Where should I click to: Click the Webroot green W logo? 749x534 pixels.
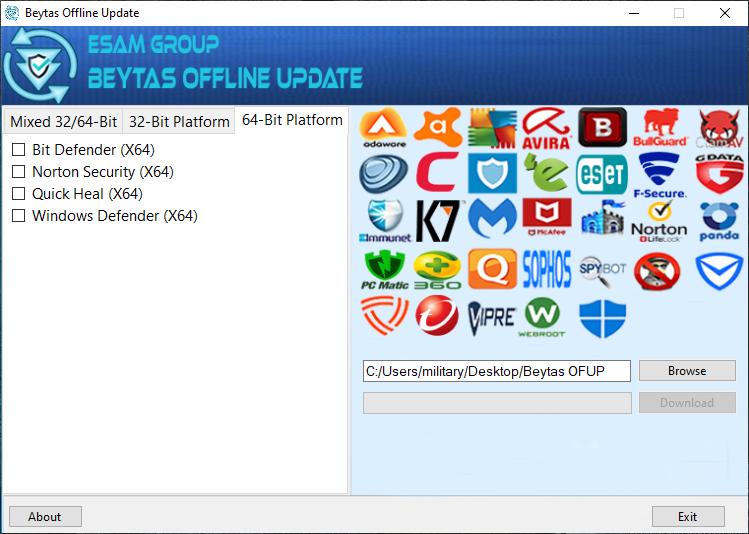tap(542, 317)
